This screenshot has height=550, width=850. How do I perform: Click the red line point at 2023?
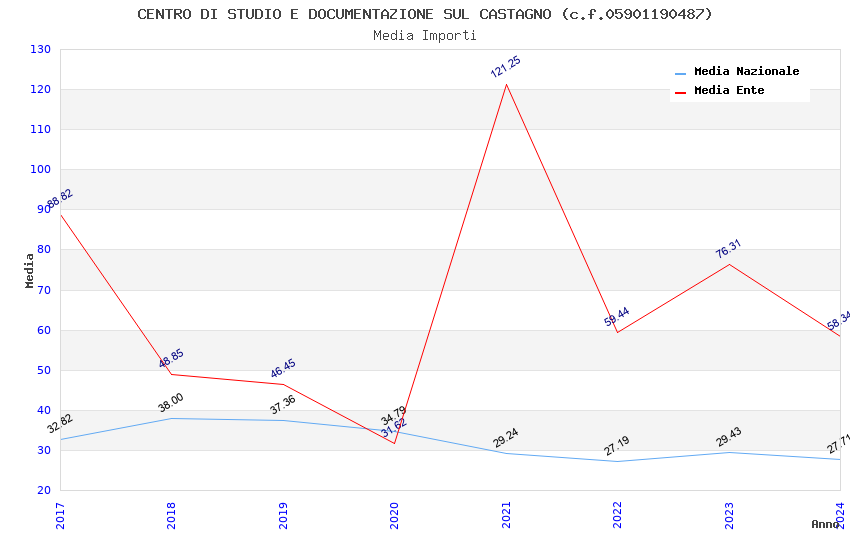[729, 264]
